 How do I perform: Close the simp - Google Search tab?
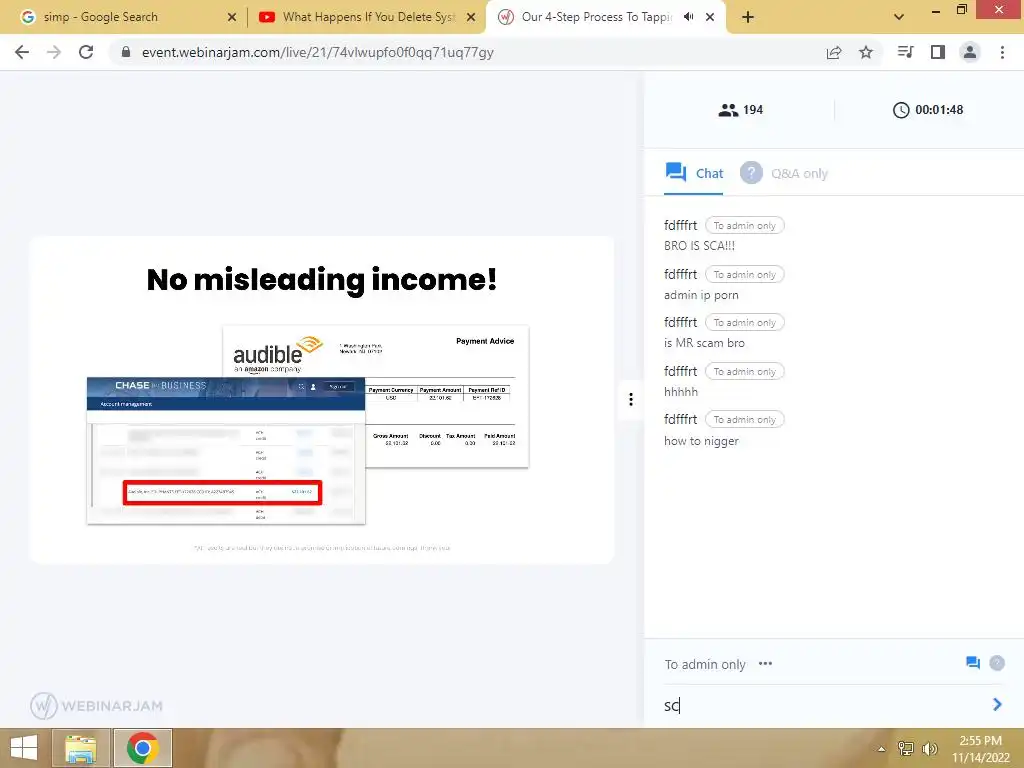[232, 17]
